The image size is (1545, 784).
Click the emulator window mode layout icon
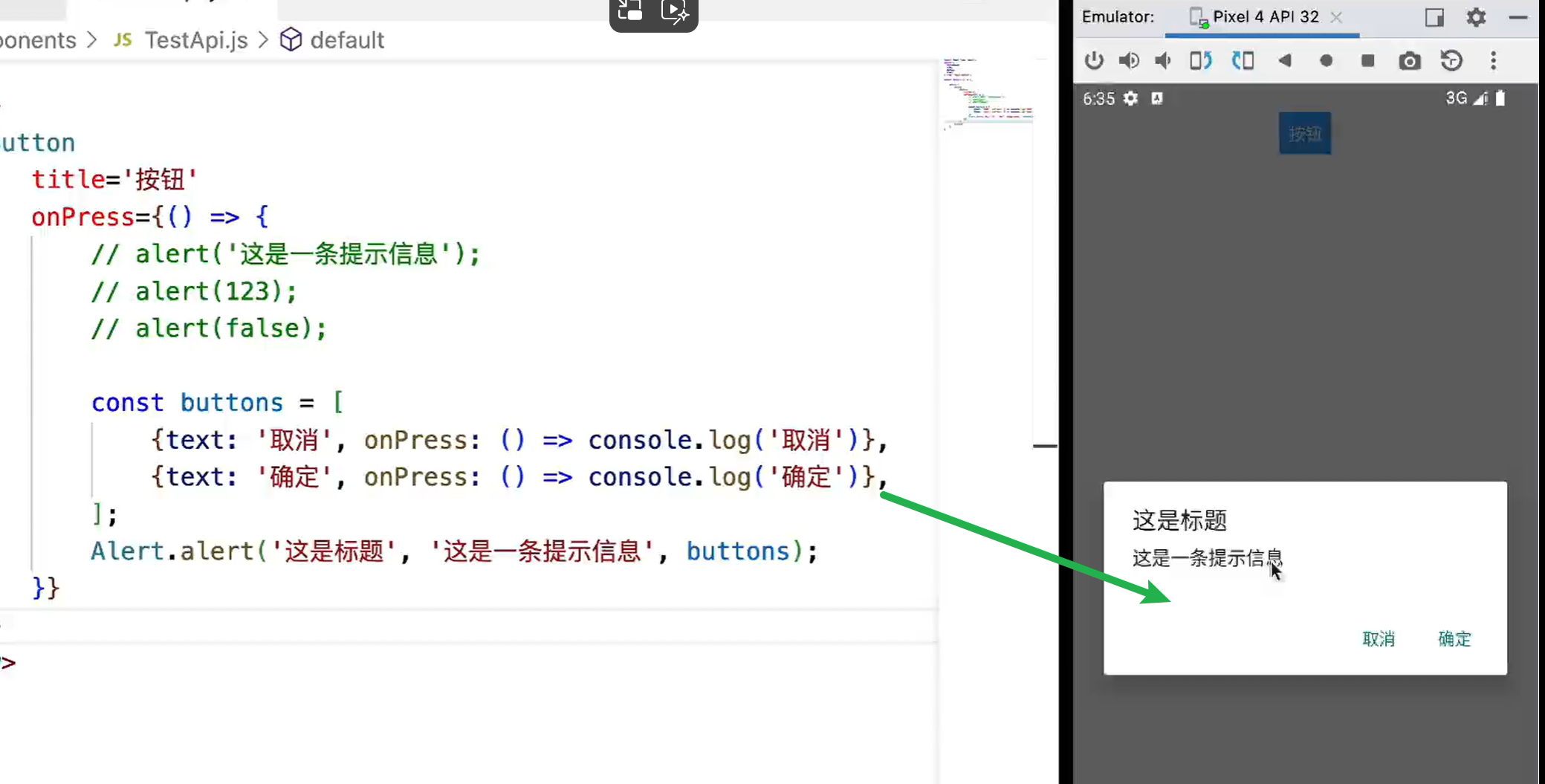(x=1434, y=17)
